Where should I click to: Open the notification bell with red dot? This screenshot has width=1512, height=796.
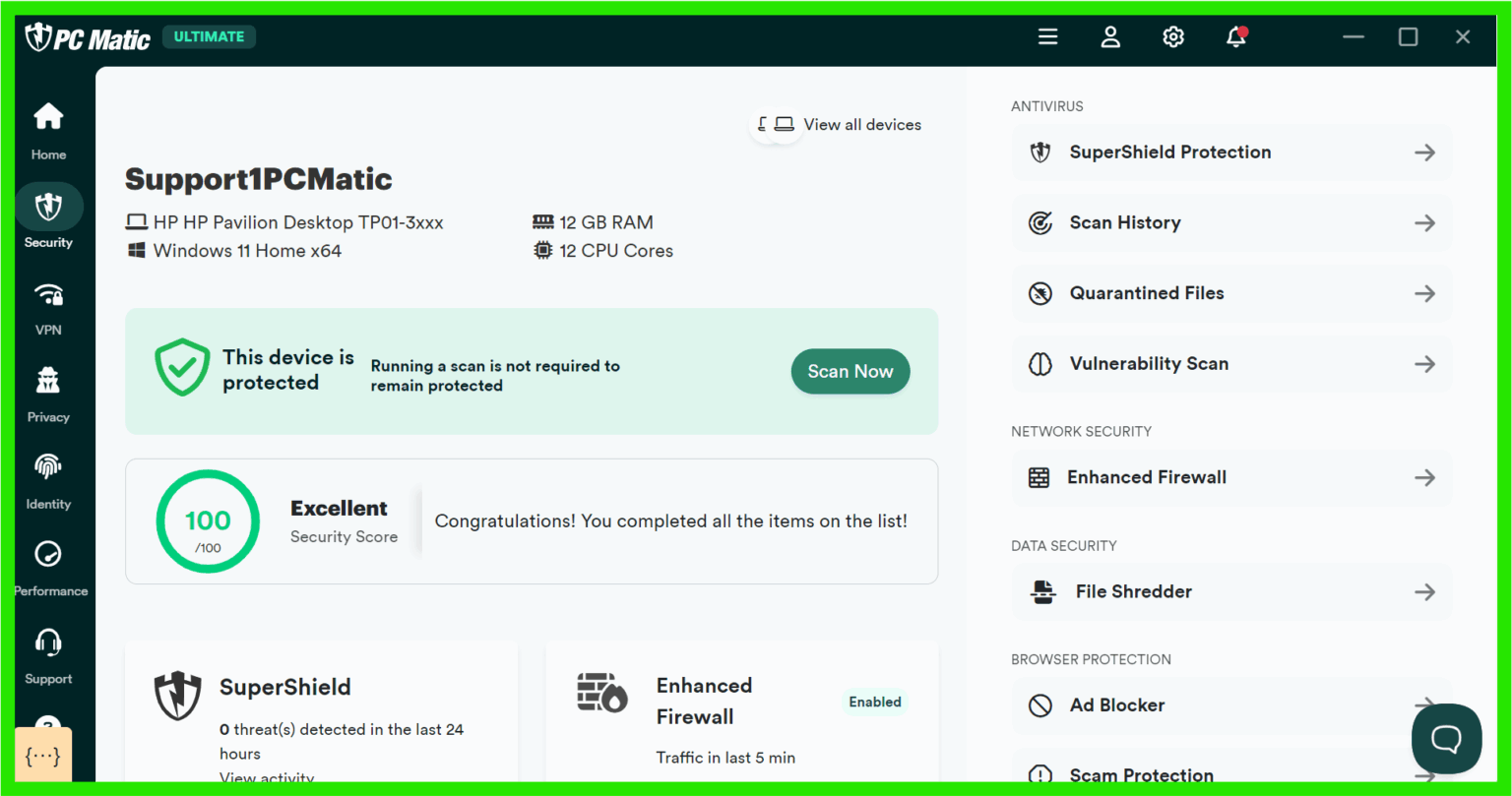tap(1236, 36)
